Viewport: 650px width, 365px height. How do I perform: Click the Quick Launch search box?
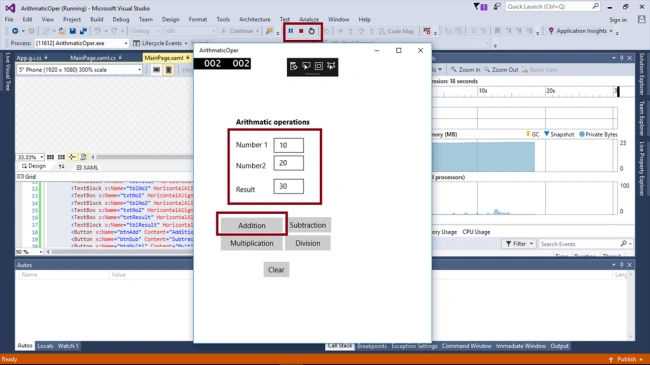[x=553, y=7]
